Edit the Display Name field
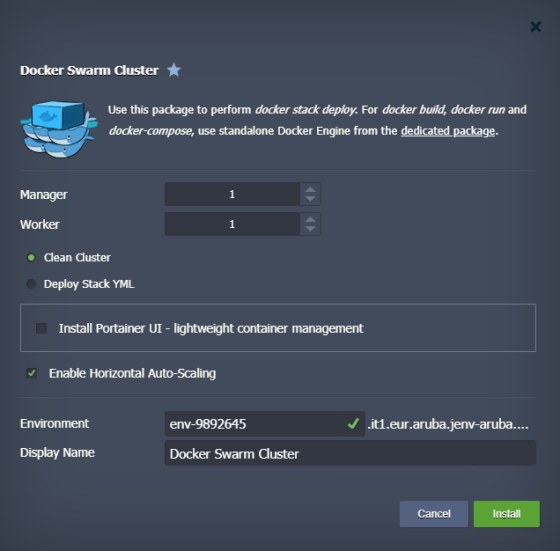The height and width of the screenshot is (551, 560). pyautogui.click(x=350, y=453)
